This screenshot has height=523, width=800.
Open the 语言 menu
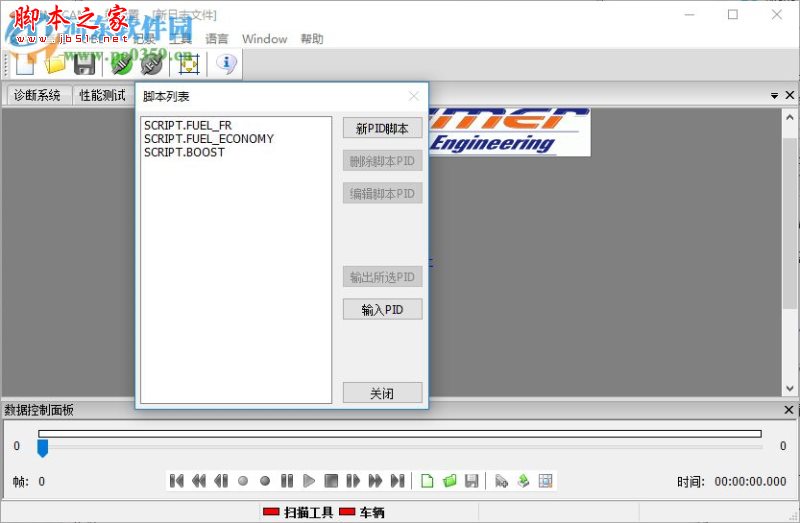pos(216,39)
